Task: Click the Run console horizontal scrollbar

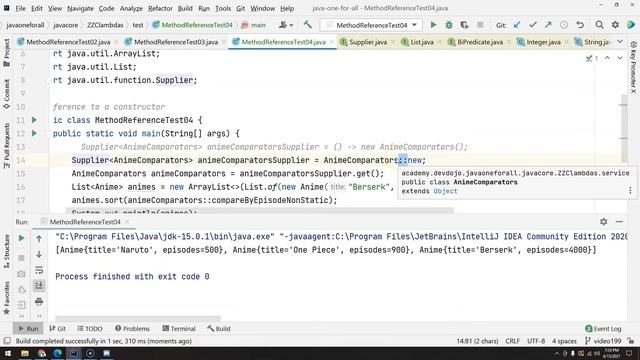Action: (x=138, y=318)
